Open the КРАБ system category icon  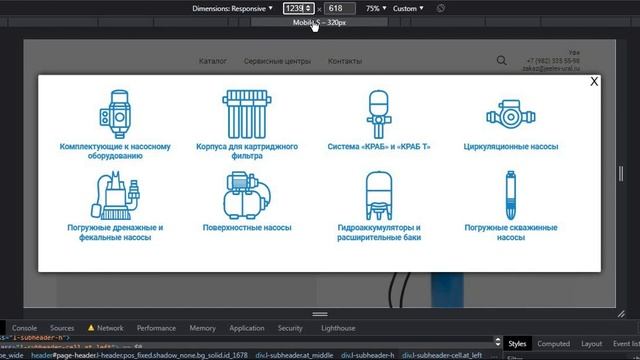pos(379,114)
